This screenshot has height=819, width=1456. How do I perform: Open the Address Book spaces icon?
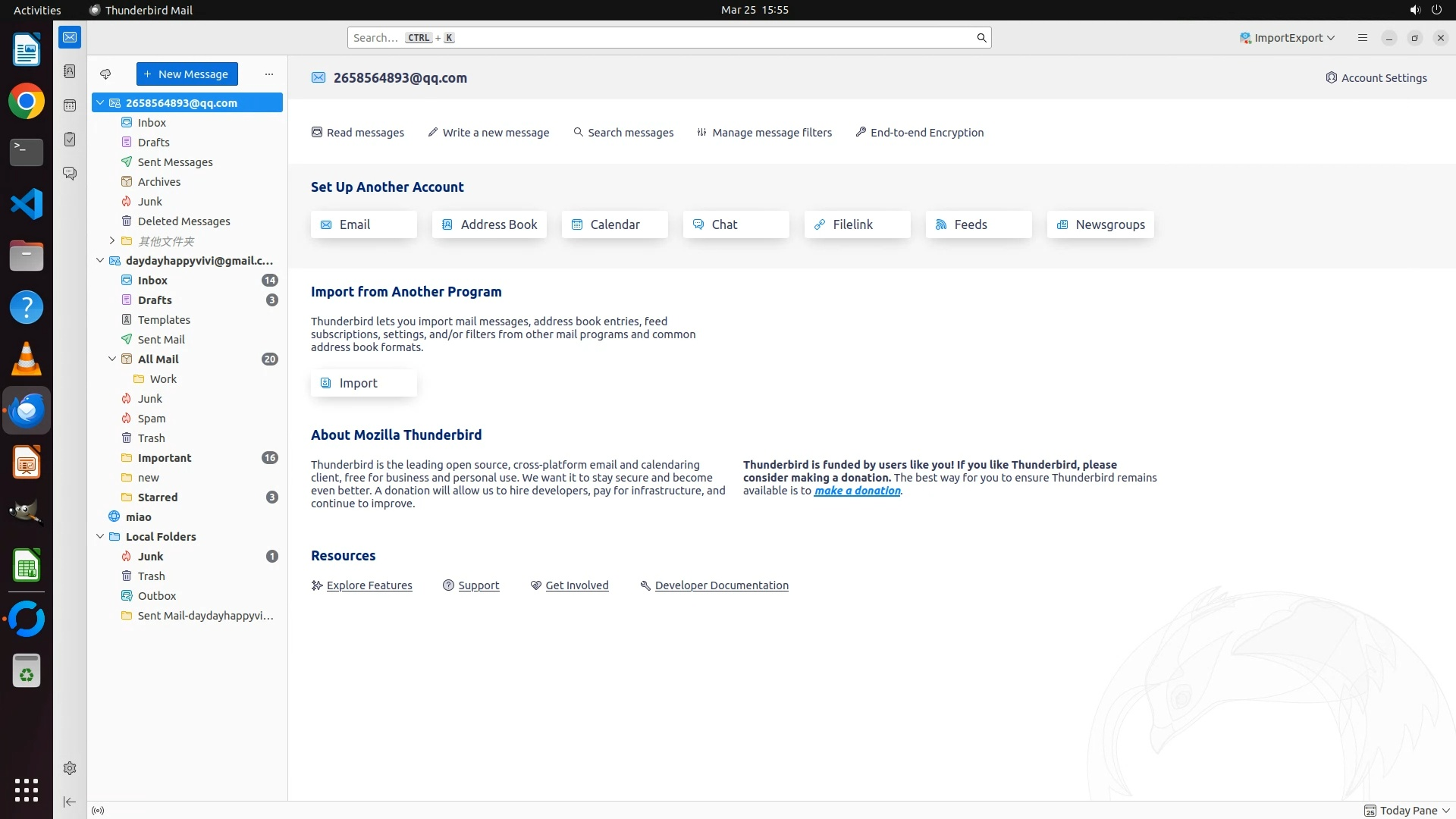(x=70, y=71)
